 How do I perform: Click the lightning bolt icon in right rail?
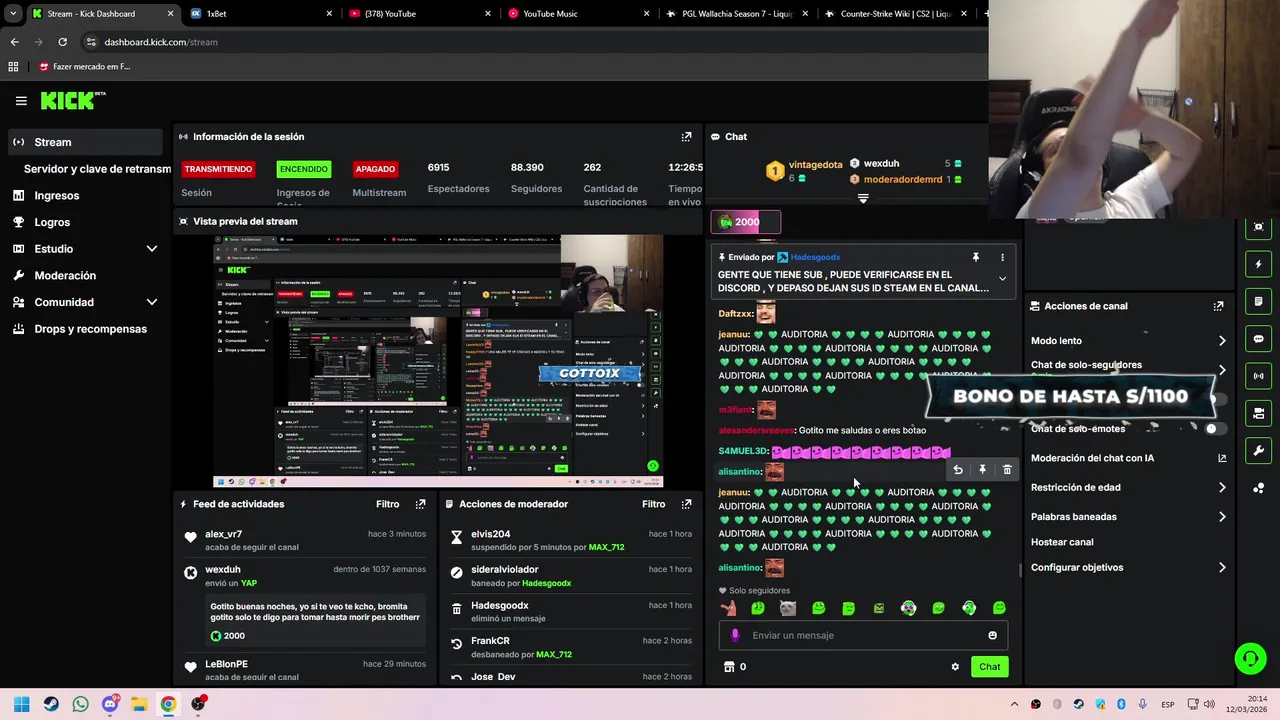click(x=1258, y=265)
